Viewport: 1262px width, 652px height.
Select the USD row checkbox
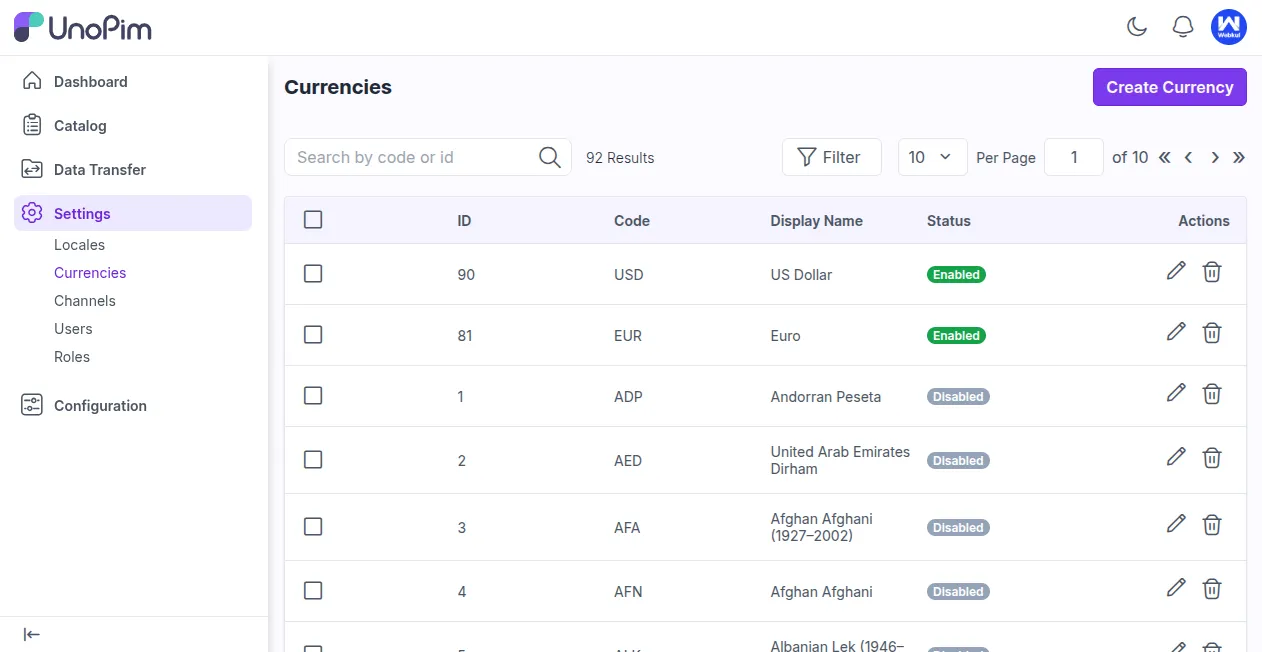click(x=313, y=274)
